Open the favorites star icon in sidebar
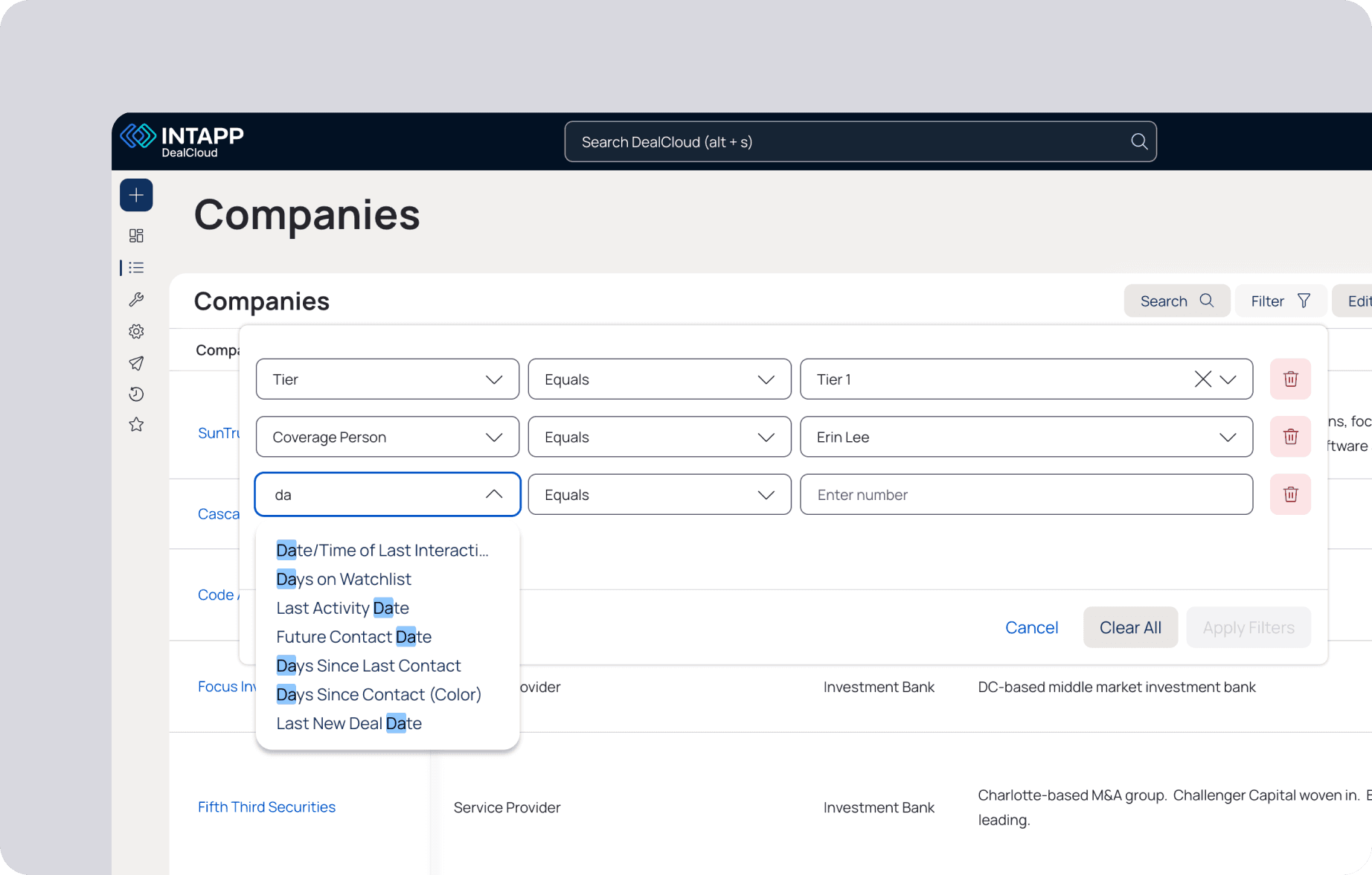The width and height of the screenshot is (1372, 875). click(x=136, y=425)
